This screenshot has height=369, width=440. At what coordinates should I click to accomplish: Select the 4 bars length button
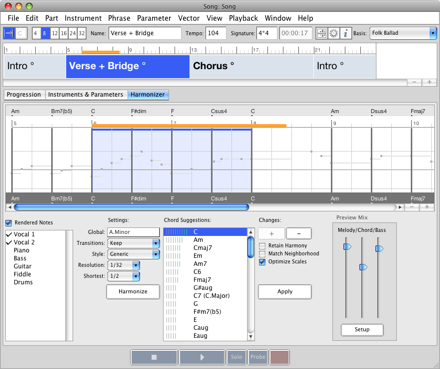(x=36, y=33)
